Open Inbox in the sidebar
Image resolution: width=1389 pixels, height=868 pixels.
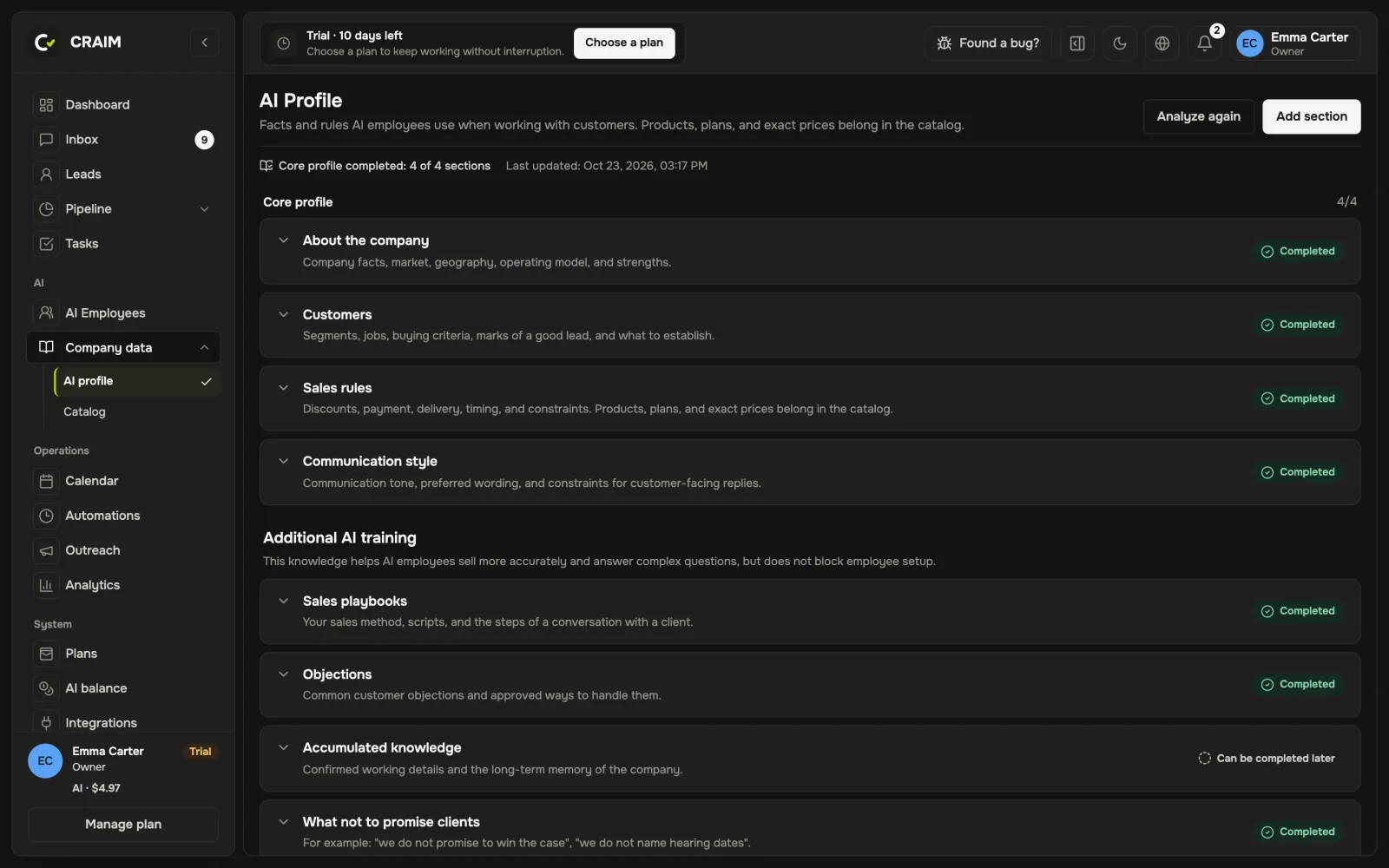[123, 140]
